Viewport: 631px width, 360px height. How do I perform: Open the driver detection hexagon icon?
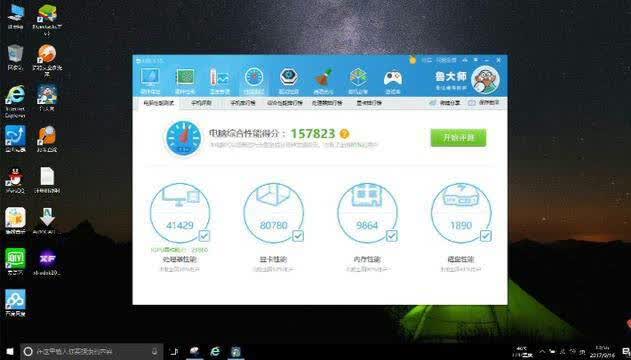pos(289,80)
